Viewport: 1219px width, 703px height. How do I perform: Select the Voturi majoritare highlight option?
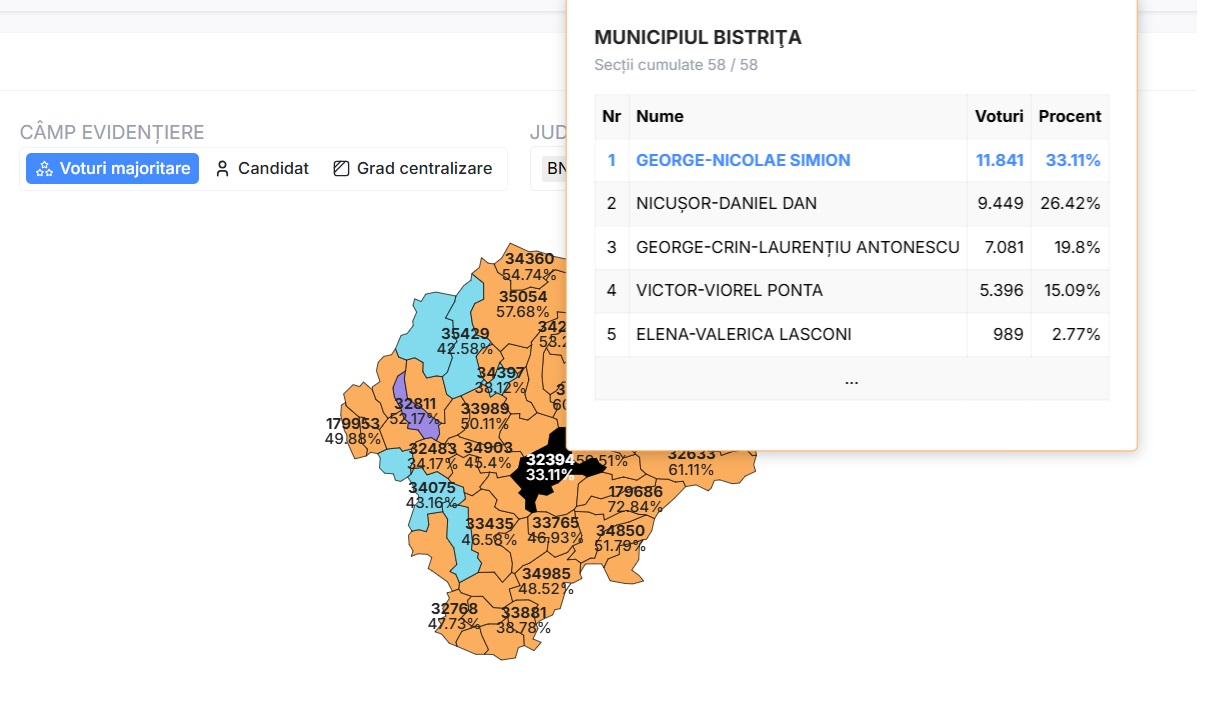coord(113,169)
